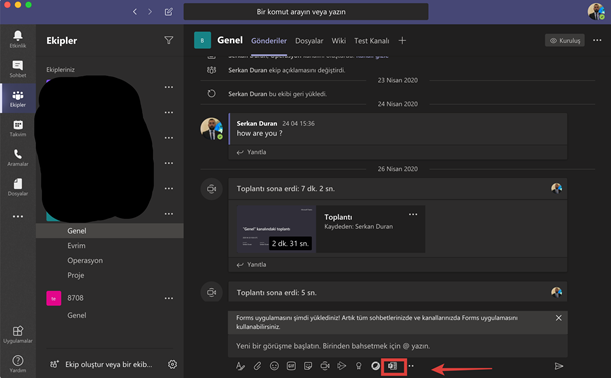Open the Uygulamalar apps store
This screenshot has width=611, height=378.
(x=18, y=335)
